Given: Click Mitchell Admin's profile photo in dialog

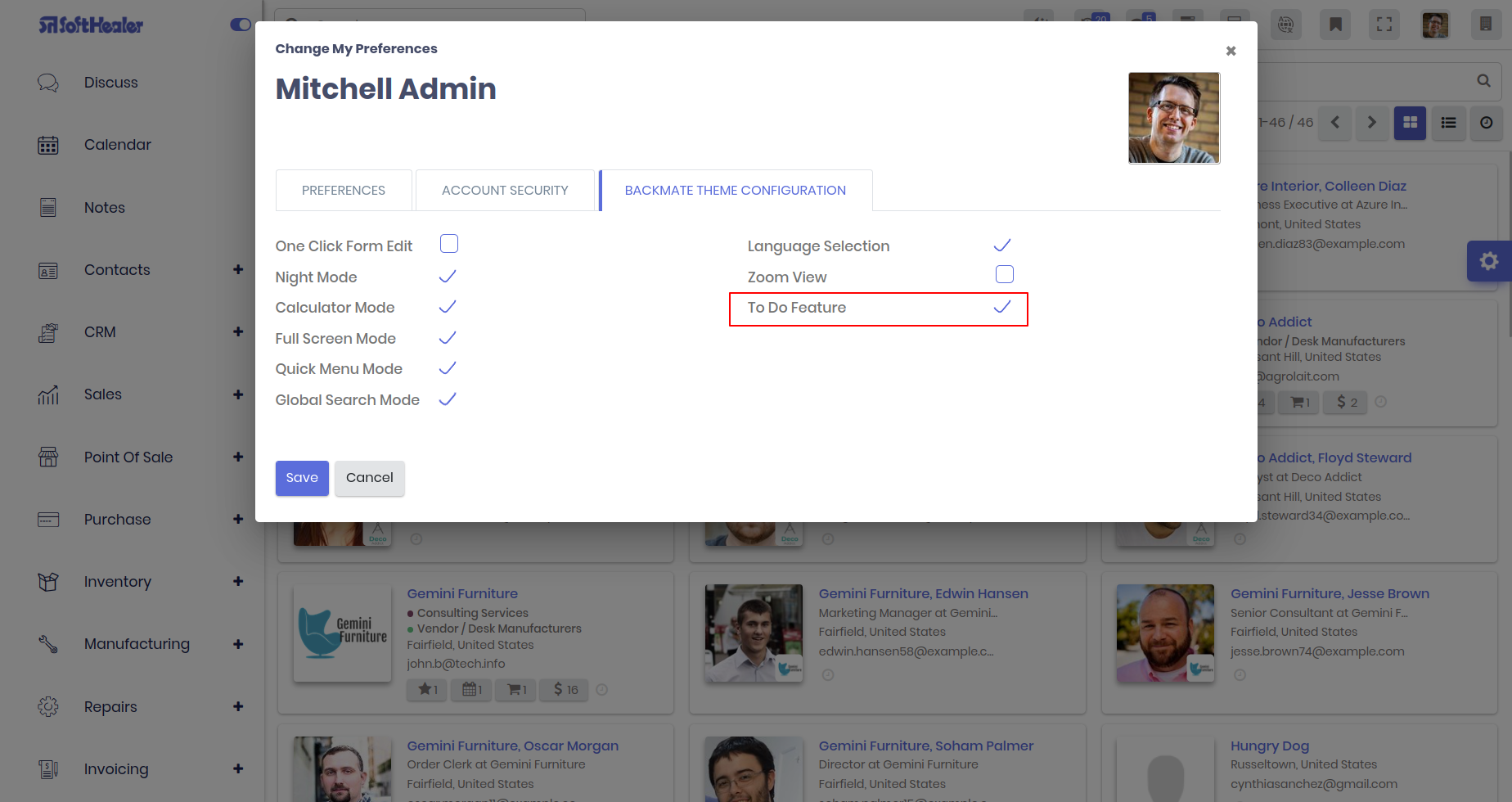Looking at the screenshot, I should point(1174,118).
